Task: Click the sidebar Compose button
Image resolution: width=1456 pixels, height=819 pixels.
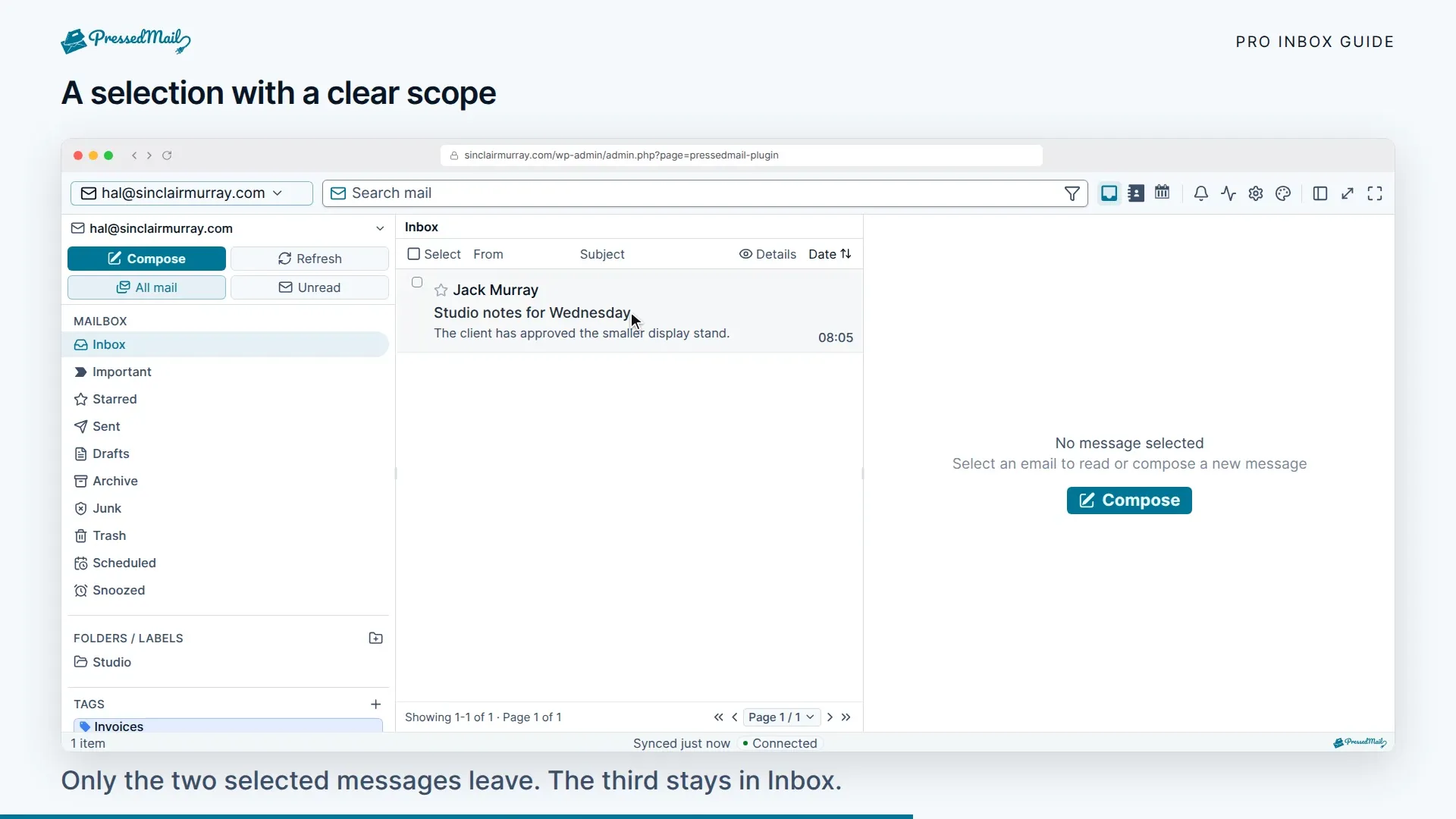Action: 146,259
